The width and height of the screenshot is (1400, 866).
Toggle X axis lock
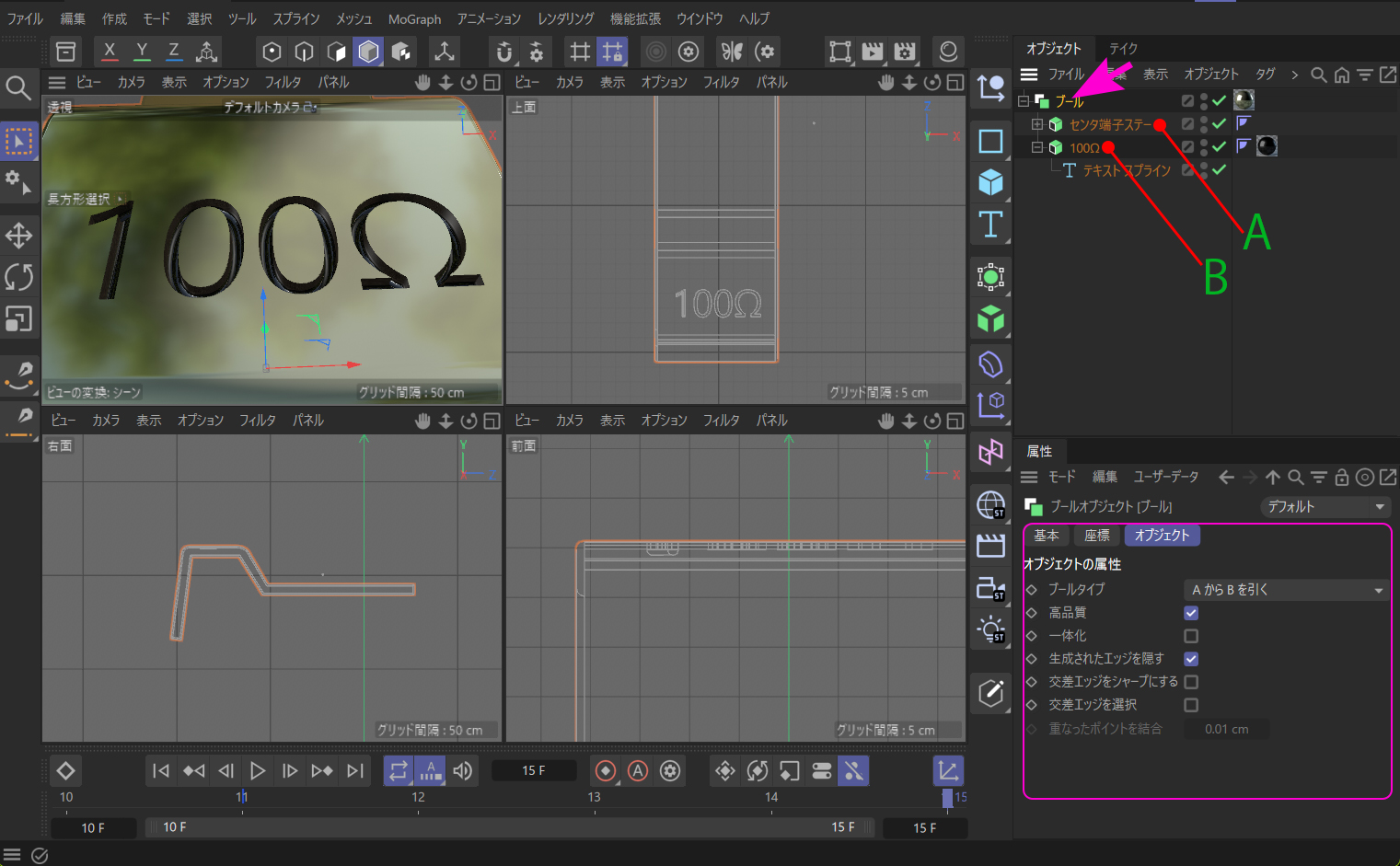point(110,52)
